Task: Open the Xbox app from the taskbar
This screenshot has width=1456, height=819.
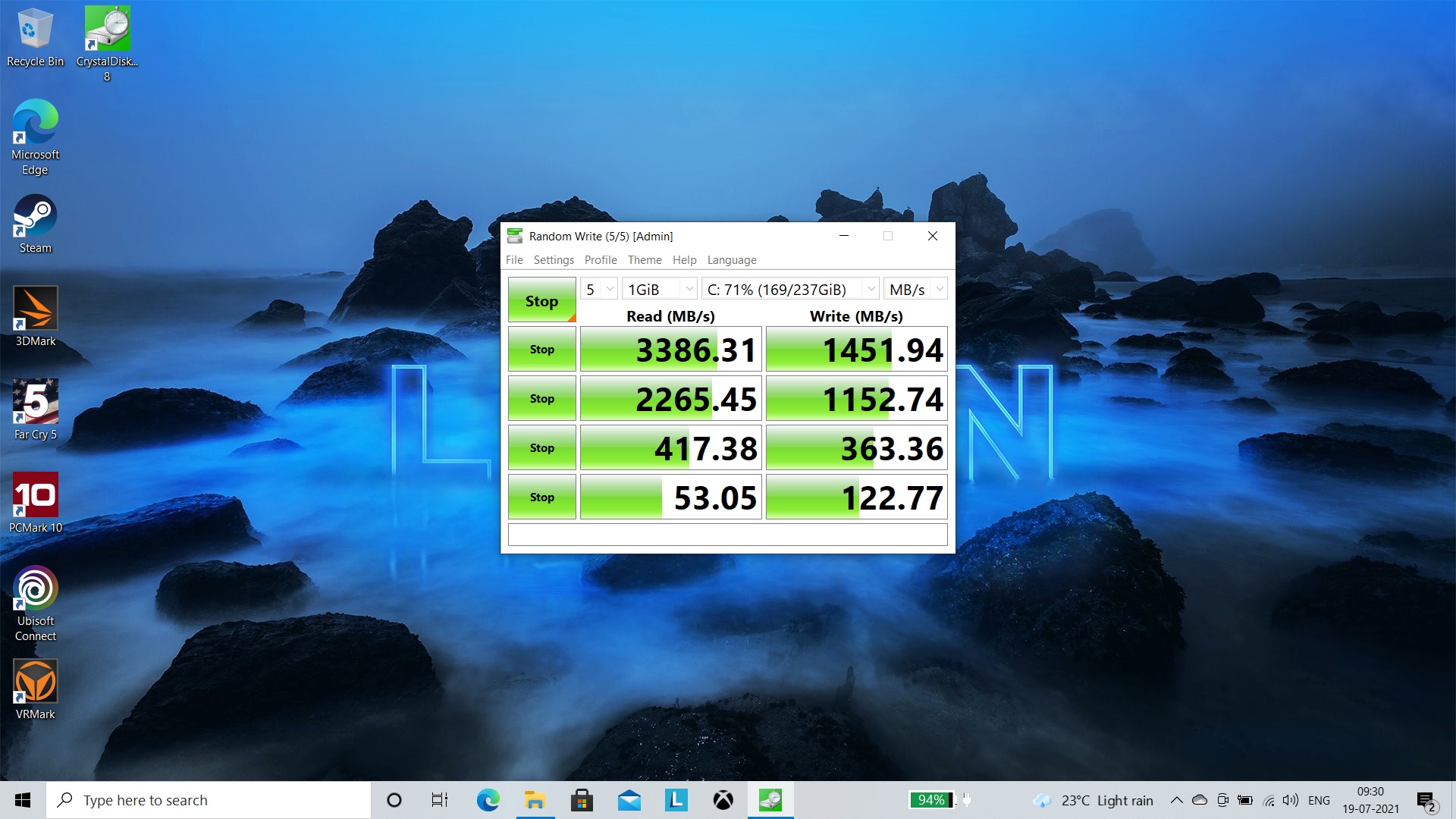Action: [x=723, y=800]
